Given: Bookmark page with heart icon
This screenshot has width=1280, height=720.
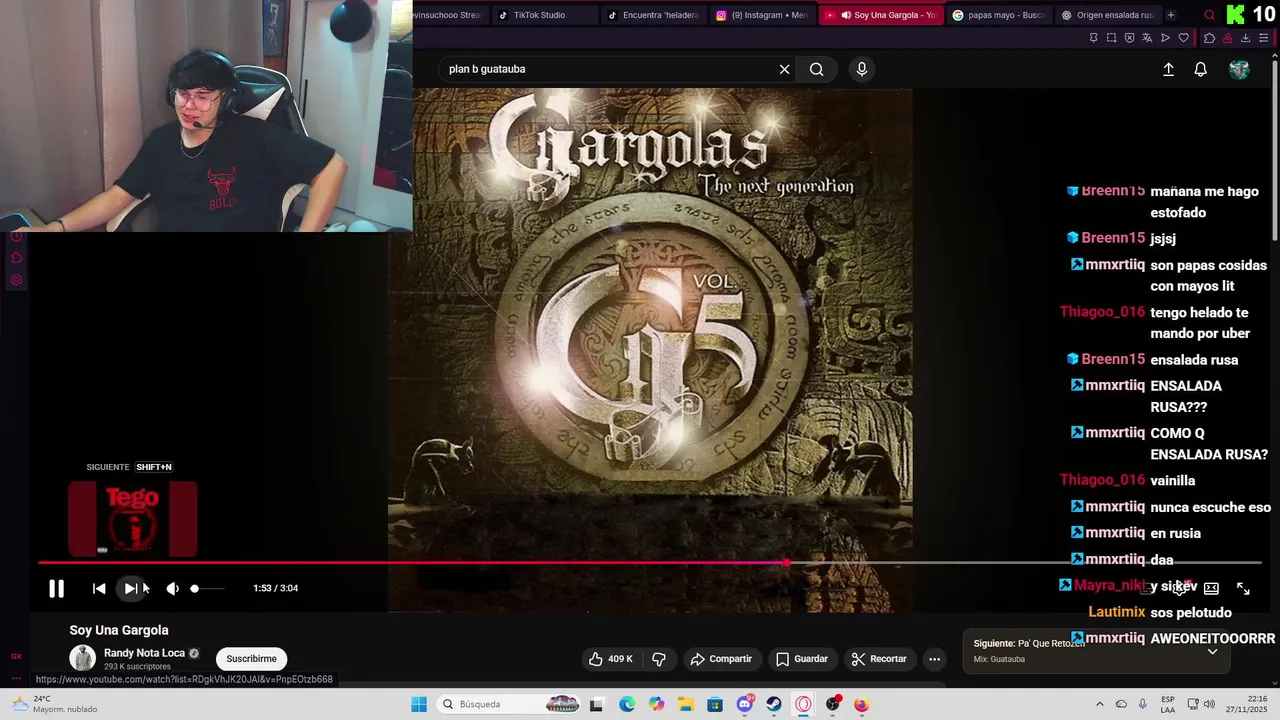Looking at the screenshot, I should point(1184,38).
